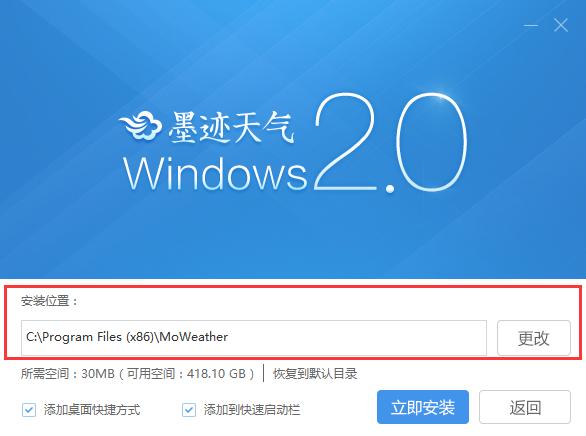
Task: Toggle the 添加到快速启动栏 checkbox
Action: click(x=189, y=410)
